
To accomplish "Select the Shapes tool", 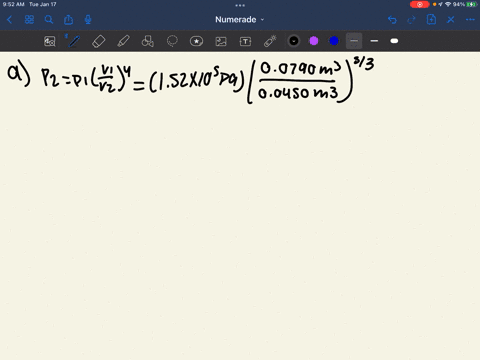I will point(148,41).
